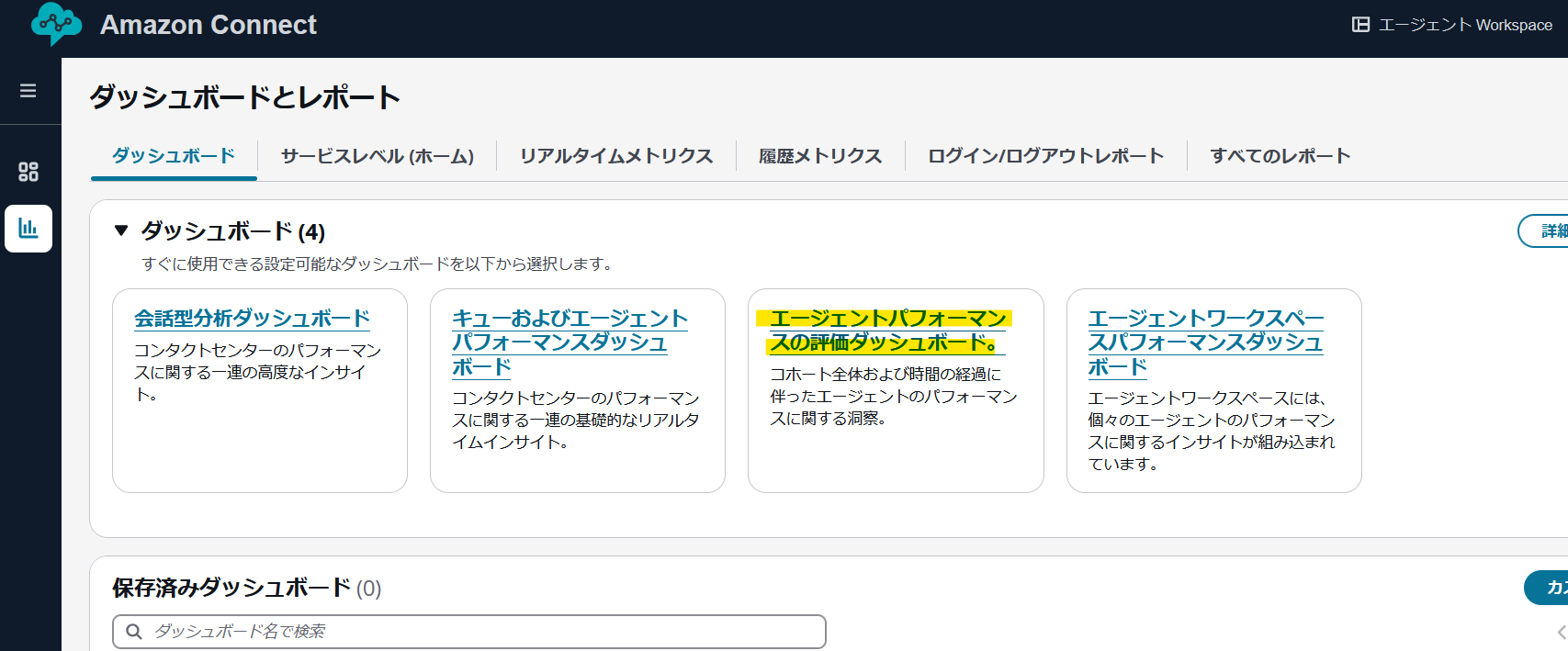Switch to サービスレベル (ホーム) tab
The width and height of the screenshot is (1568, 651).
pos(378,156)
